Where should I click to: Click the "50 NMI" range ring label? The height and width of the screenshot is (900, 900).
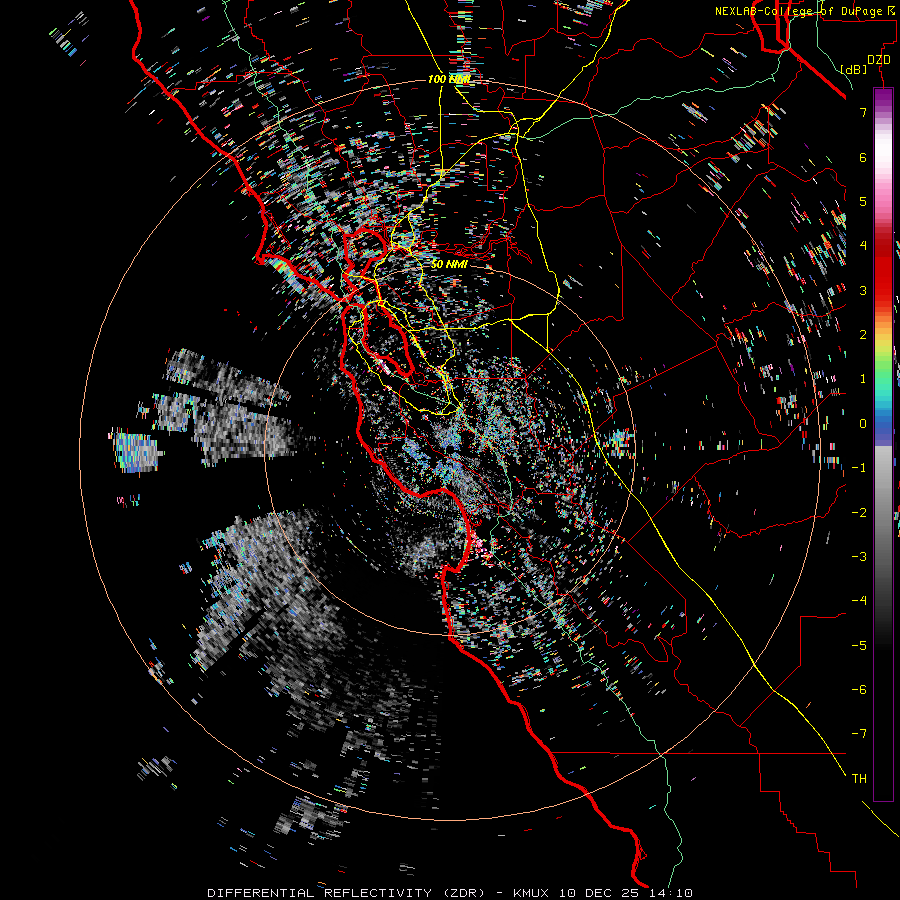449,264
